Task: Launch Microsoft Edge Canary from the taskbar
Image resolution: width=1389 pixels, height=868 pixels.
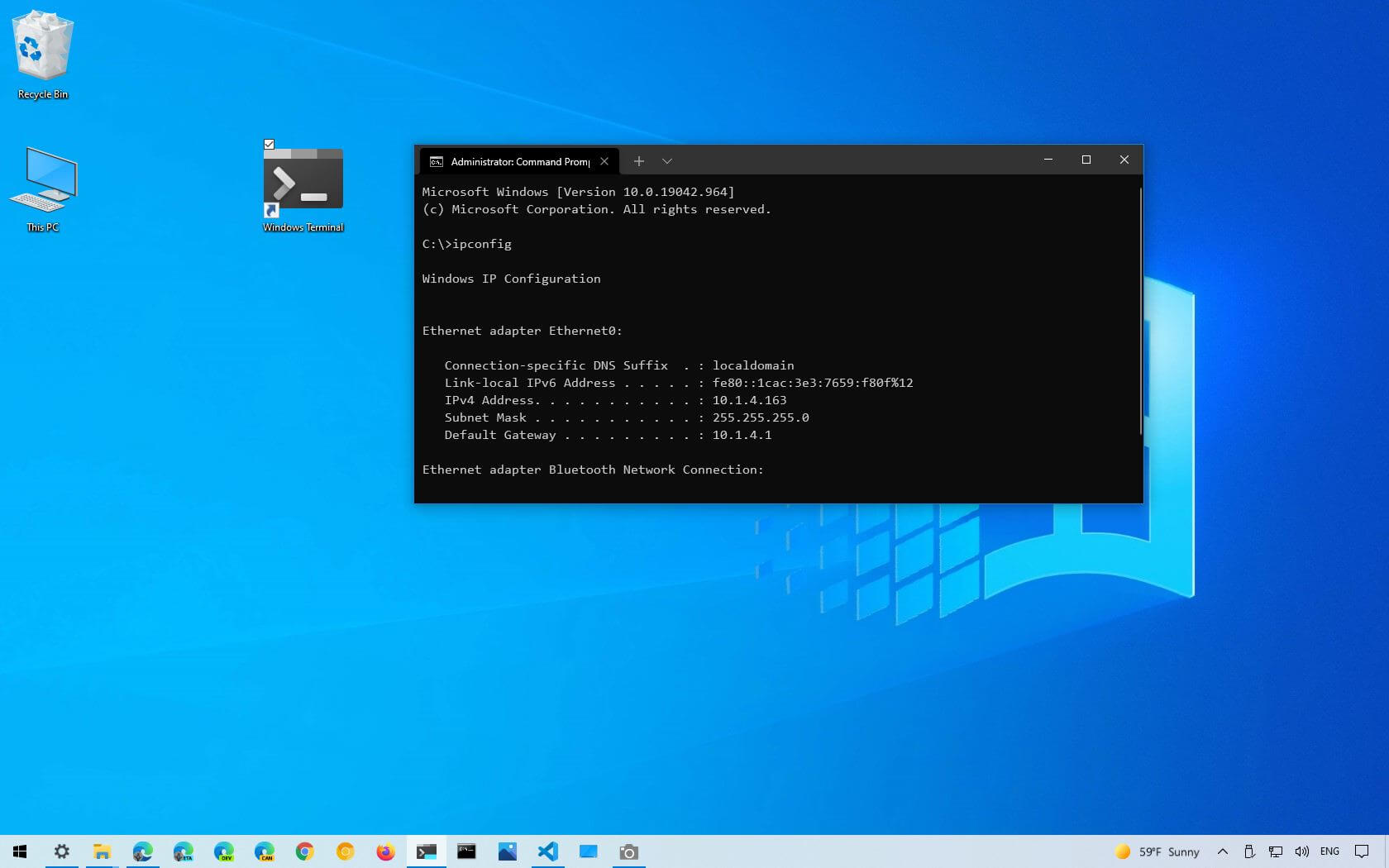Action: coord(265,852)
